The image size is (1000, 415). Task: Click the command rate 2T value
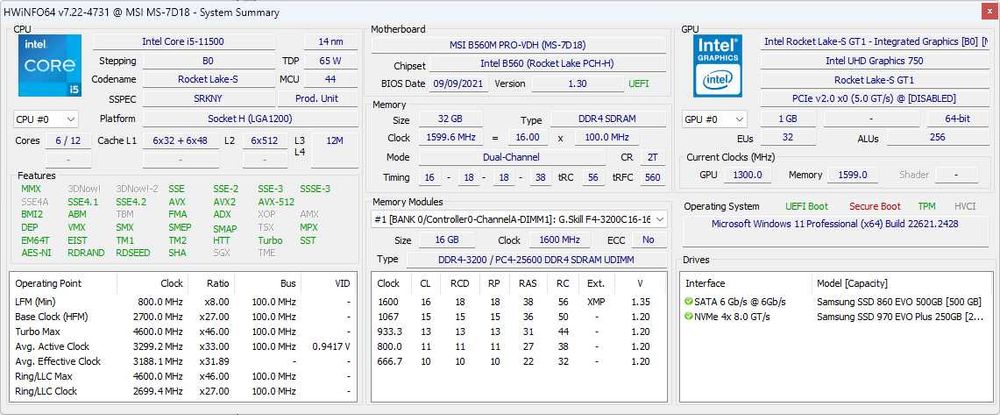coord(652,157)
